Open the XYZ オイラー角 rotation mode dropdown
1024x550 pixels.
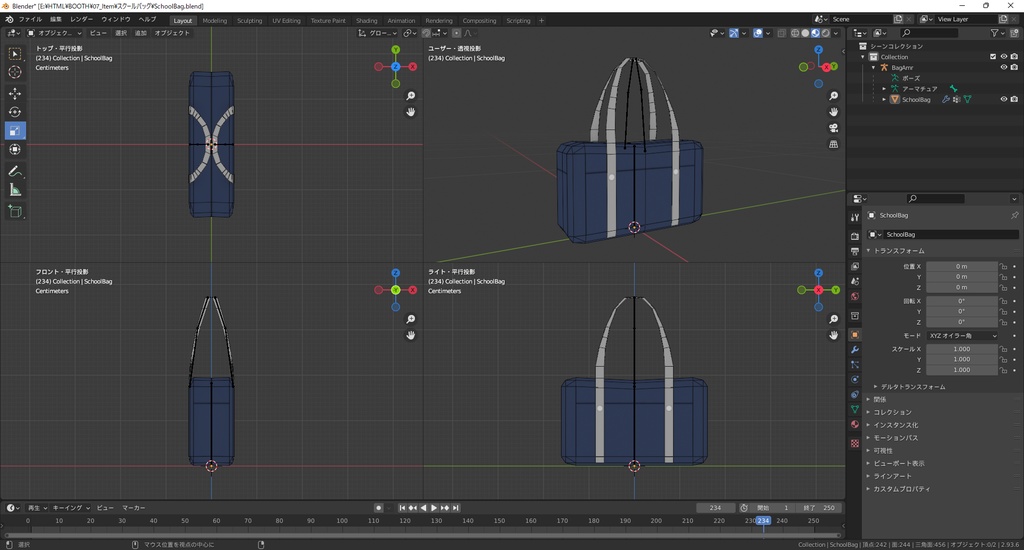pos(963,336)
